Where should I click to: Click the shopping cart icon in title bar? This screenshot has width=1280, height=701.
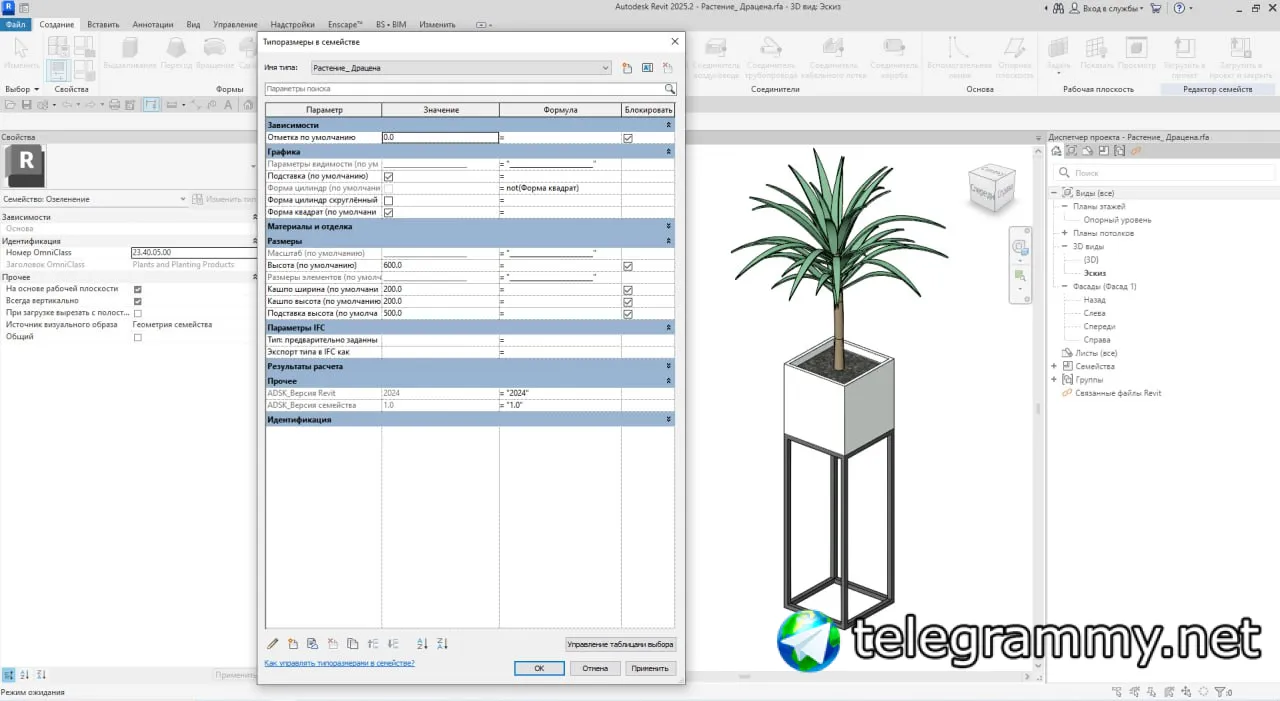pyautogui.click(x=1155, y=8)
